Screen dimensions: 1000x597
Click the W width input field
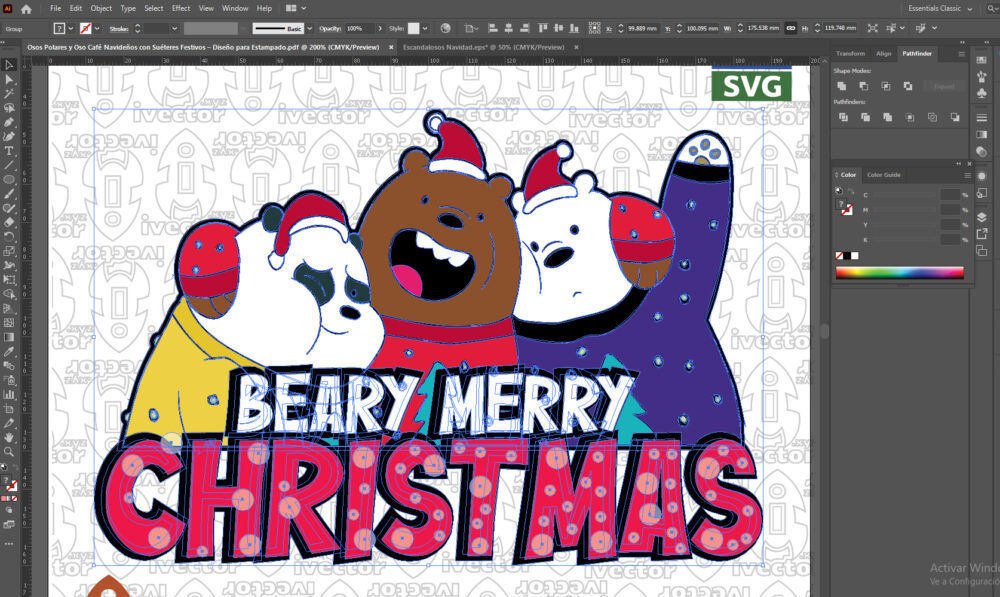pos(763,28)
